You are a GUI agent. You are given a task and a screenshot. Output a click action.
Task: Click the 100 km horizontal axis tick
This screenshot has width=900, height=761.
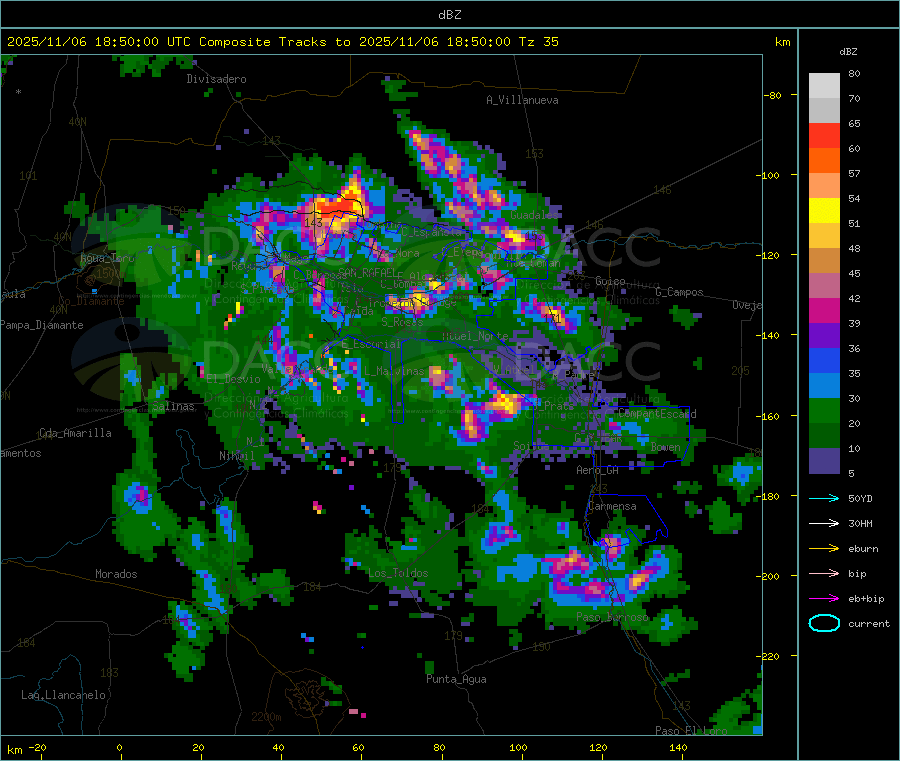[x=518, y=748]
